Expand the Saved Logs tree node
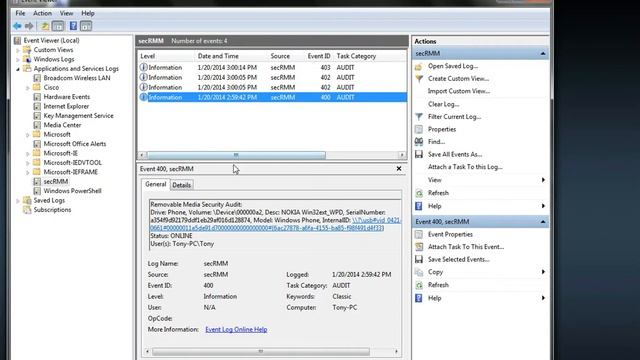The height and width of the screenshot is (360, 640). coord(18,201)
